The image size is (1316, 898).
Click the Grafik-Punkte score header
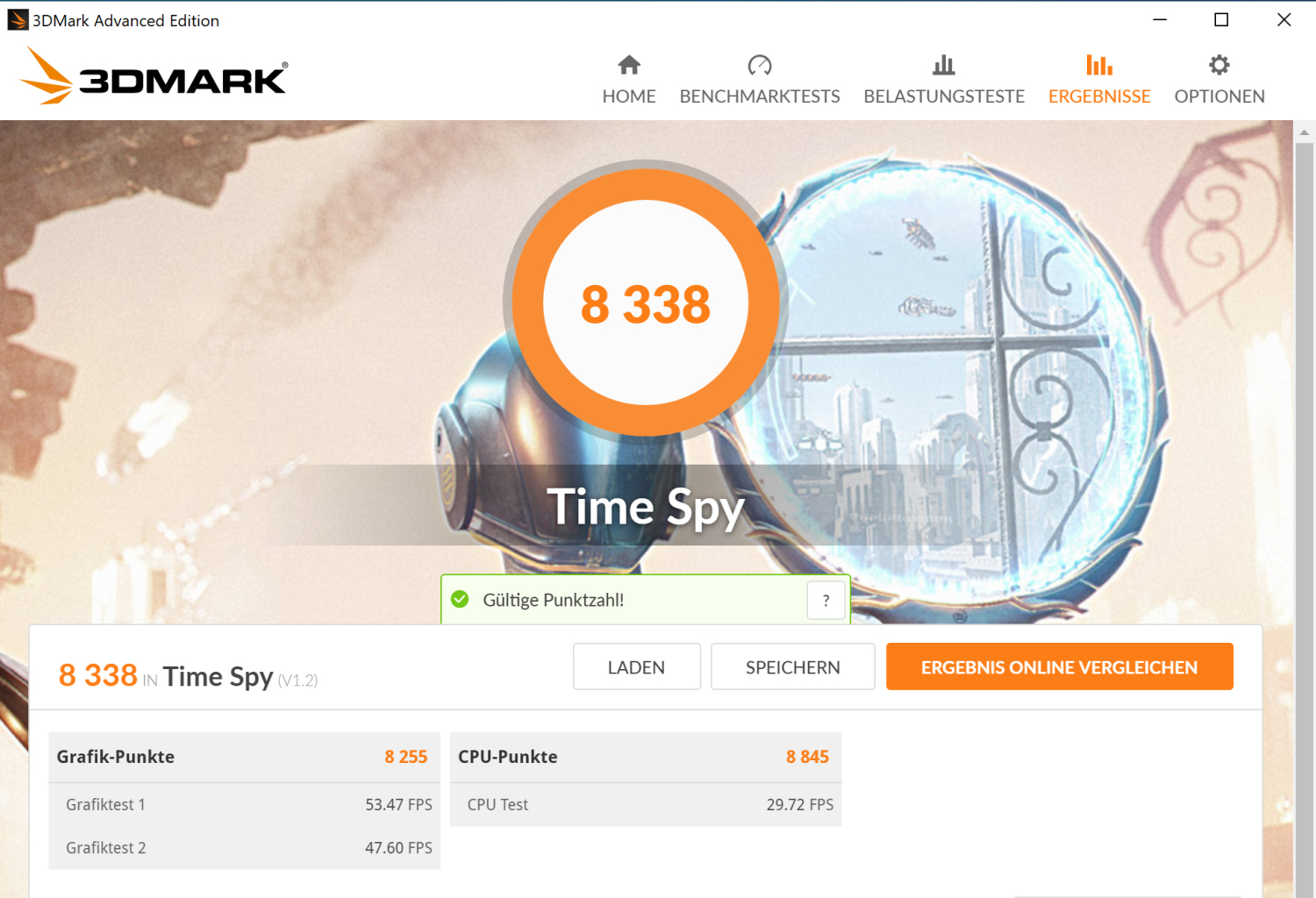pyautogui.click(x=245, y=757)
